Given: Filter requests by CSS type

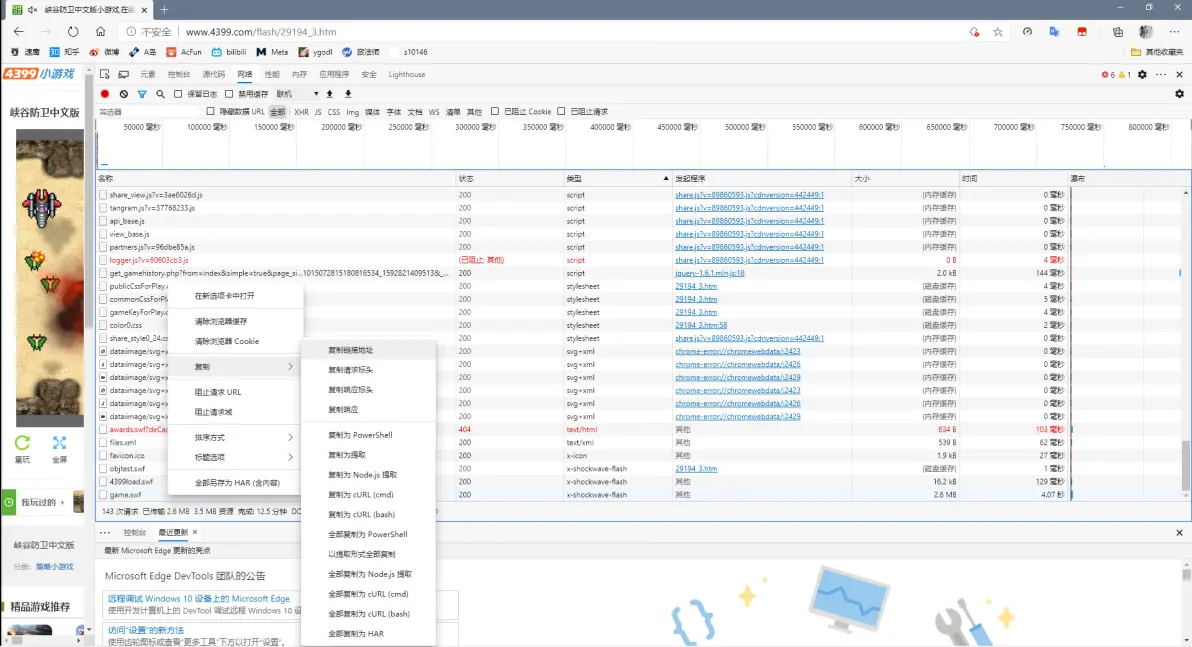Looking at the screenshot, I should [334, 112].
